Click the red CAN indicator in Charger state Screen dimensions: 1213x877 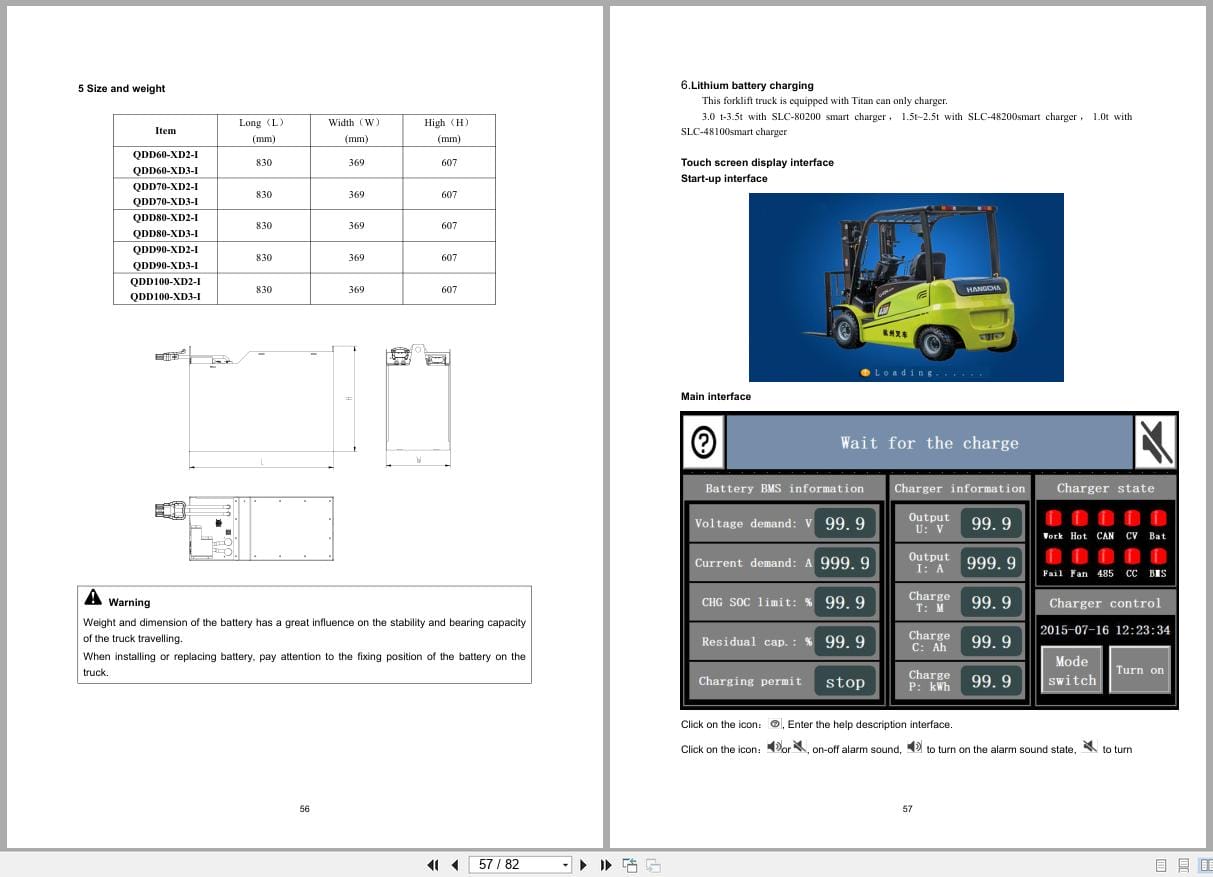[1105, 518]
